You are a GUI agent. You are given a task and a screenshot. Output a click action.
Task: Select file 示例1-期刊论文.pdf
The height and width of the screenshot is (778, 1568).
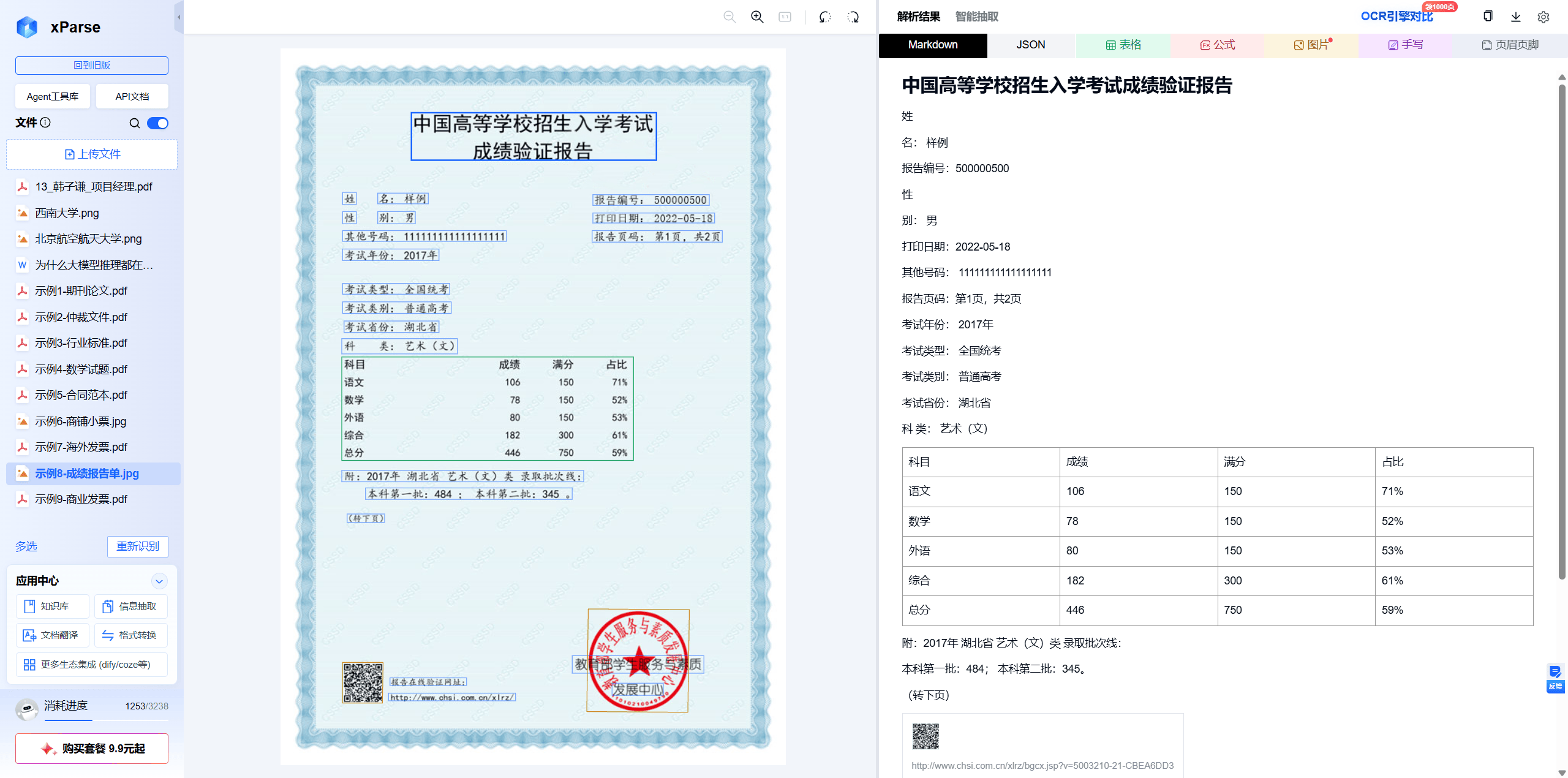93,291
